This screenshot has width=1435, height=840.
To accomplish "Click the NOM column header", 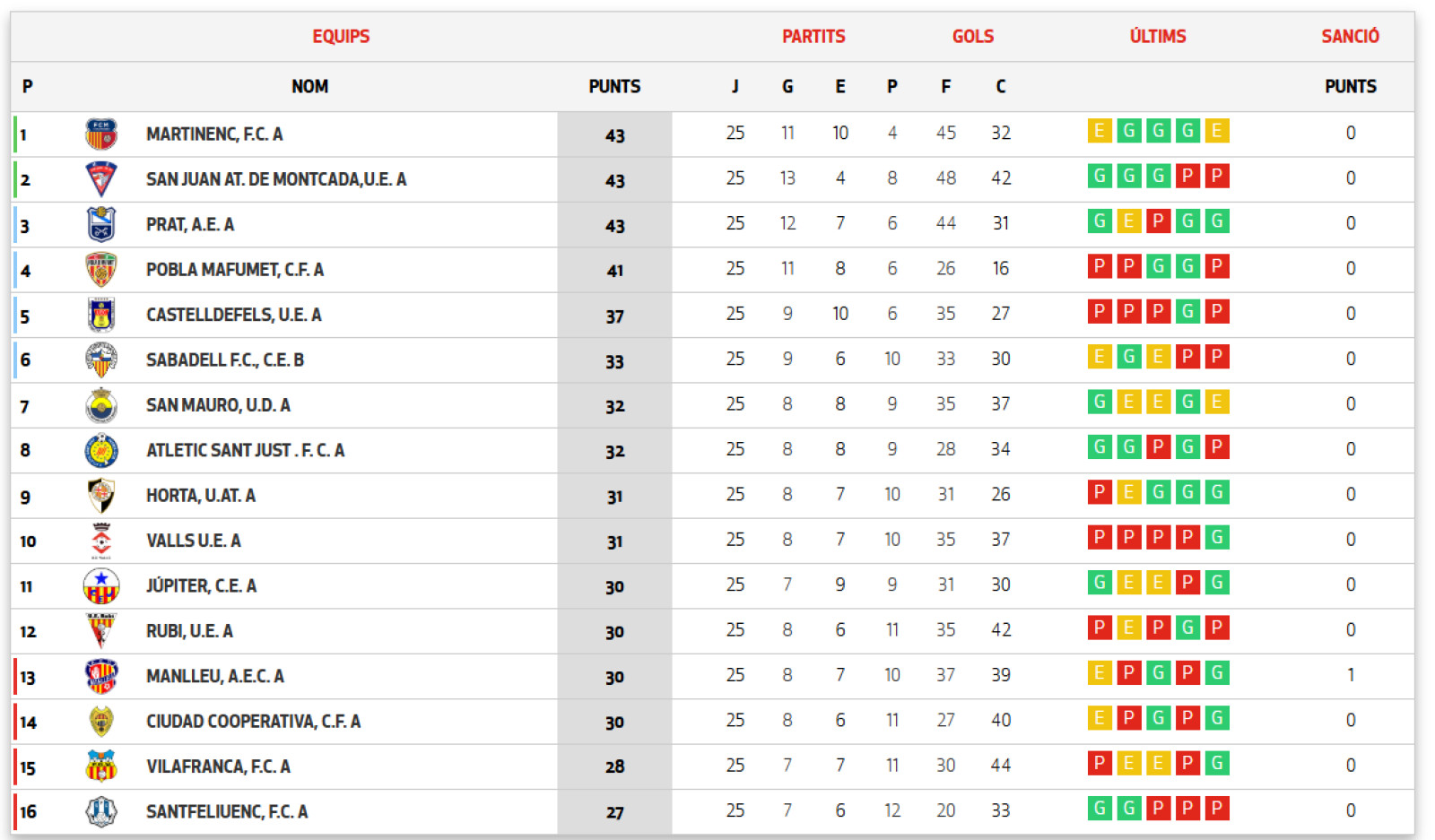I will click(x=309, y=87).
